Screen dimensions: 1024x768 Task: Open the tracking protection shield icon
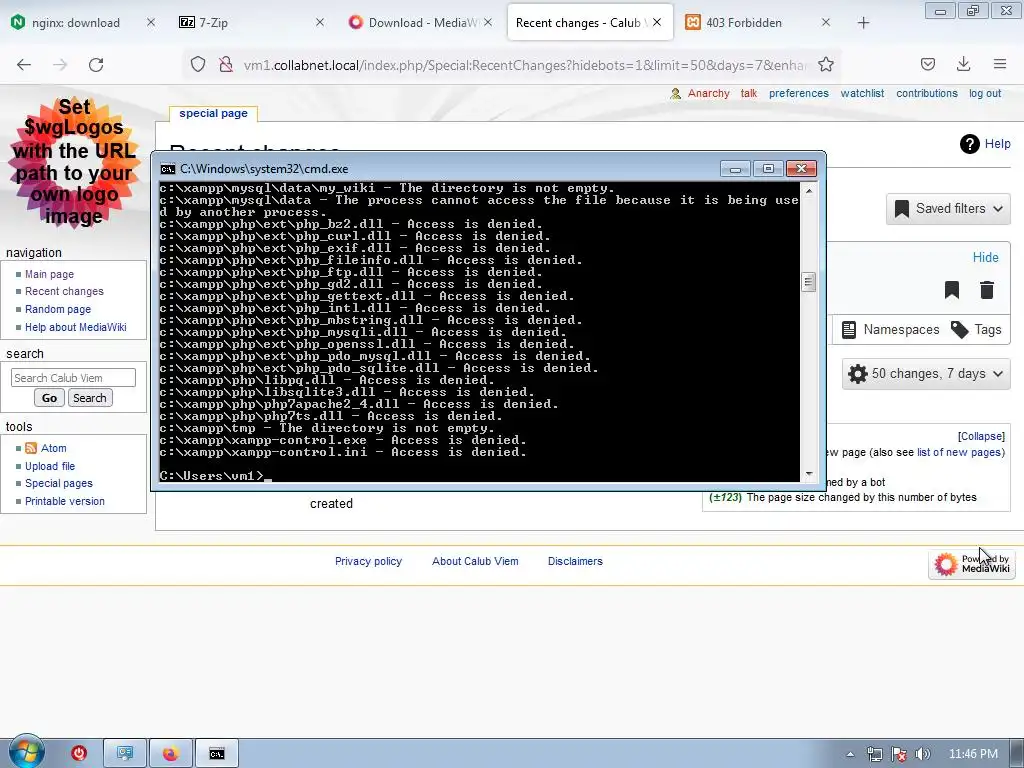[x=198, y=65]
